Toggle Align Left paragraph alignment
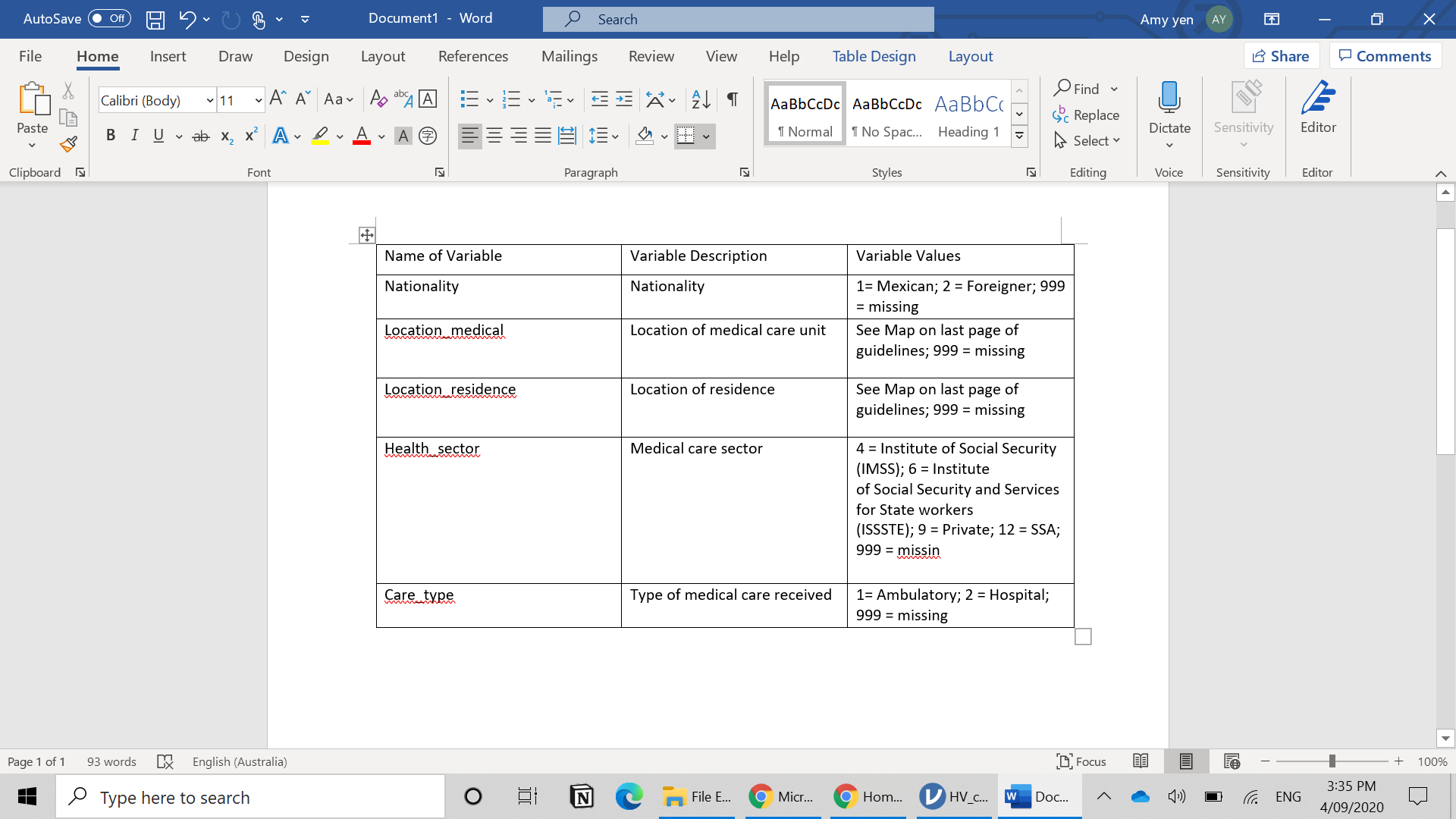The width and height of the screenshot is (1456, 819). tap(470, 136)
